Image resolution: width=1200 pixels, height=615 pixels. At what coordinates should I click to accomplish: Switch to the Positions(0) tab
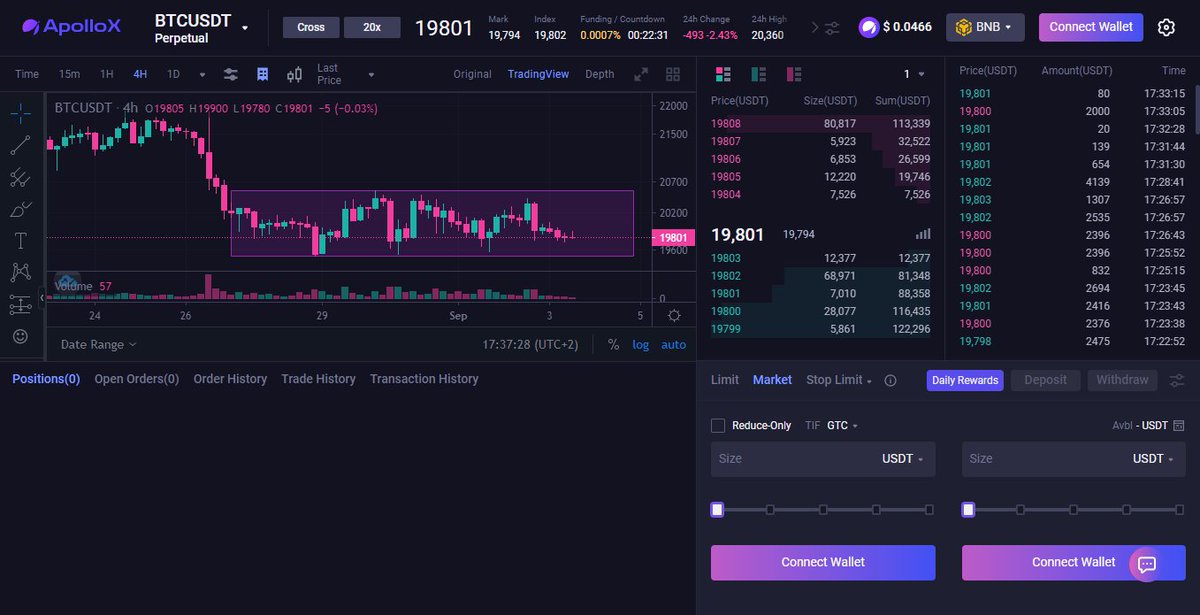46,379
